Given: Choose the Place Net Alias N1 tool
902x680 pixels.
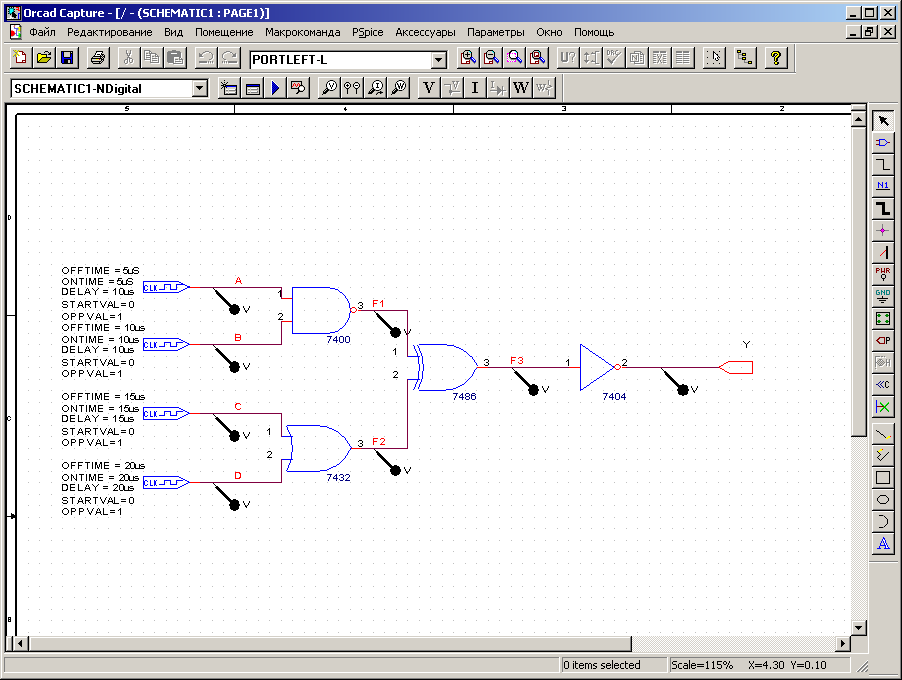Looking at the screenshot, I should click(x=882, y=186).
